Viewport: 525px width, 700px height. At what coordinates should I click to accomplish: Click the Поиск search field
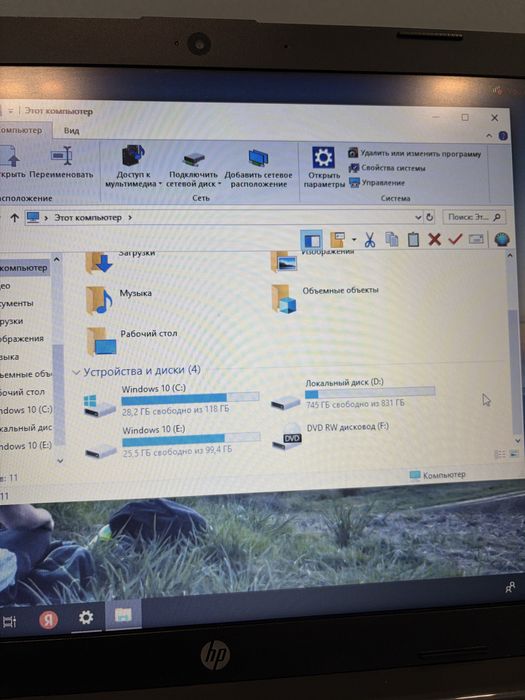474,217
